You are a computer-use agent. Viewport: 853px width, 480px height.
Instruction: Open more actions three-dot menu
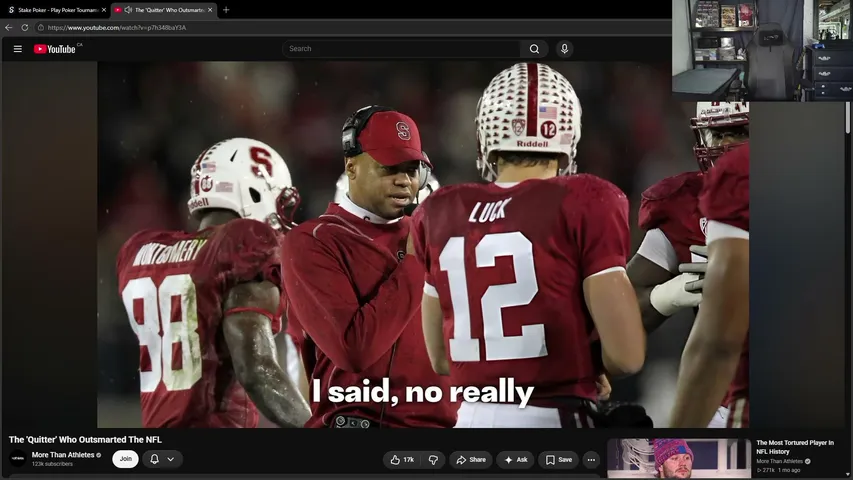click(591, 460)
